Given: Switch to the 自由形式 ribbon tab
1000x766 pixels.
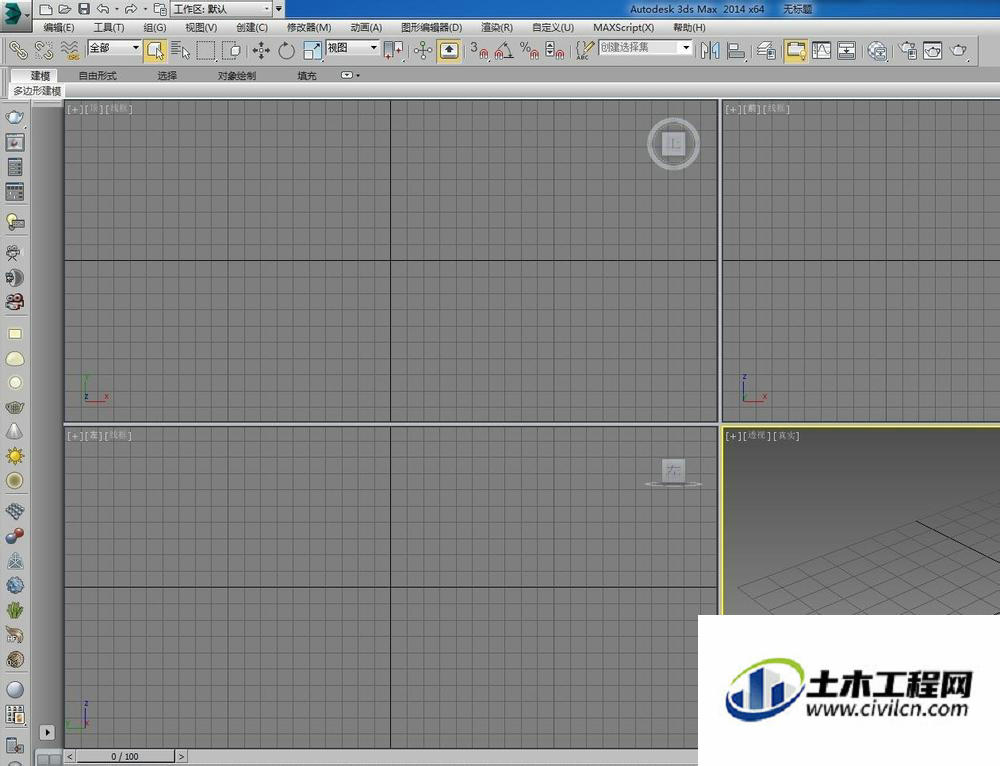Looking at the screenshot, I should pos(98,75).
